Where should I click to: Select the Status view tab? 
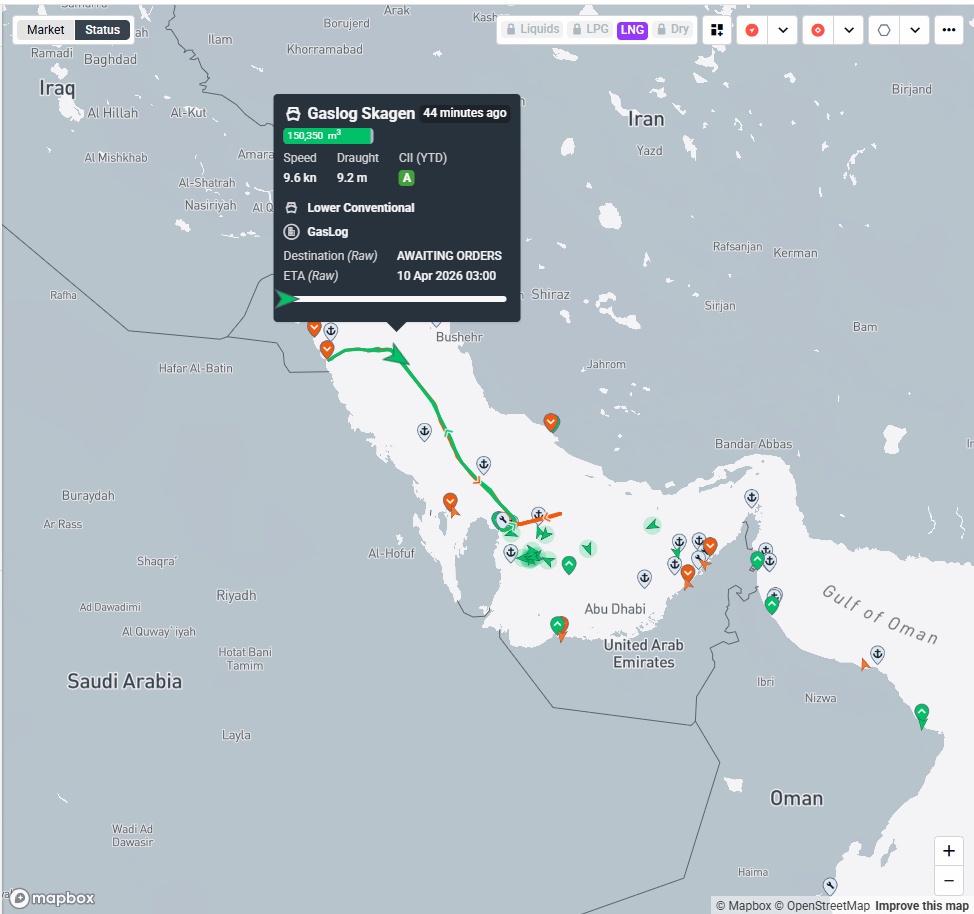tap(102, 30)
